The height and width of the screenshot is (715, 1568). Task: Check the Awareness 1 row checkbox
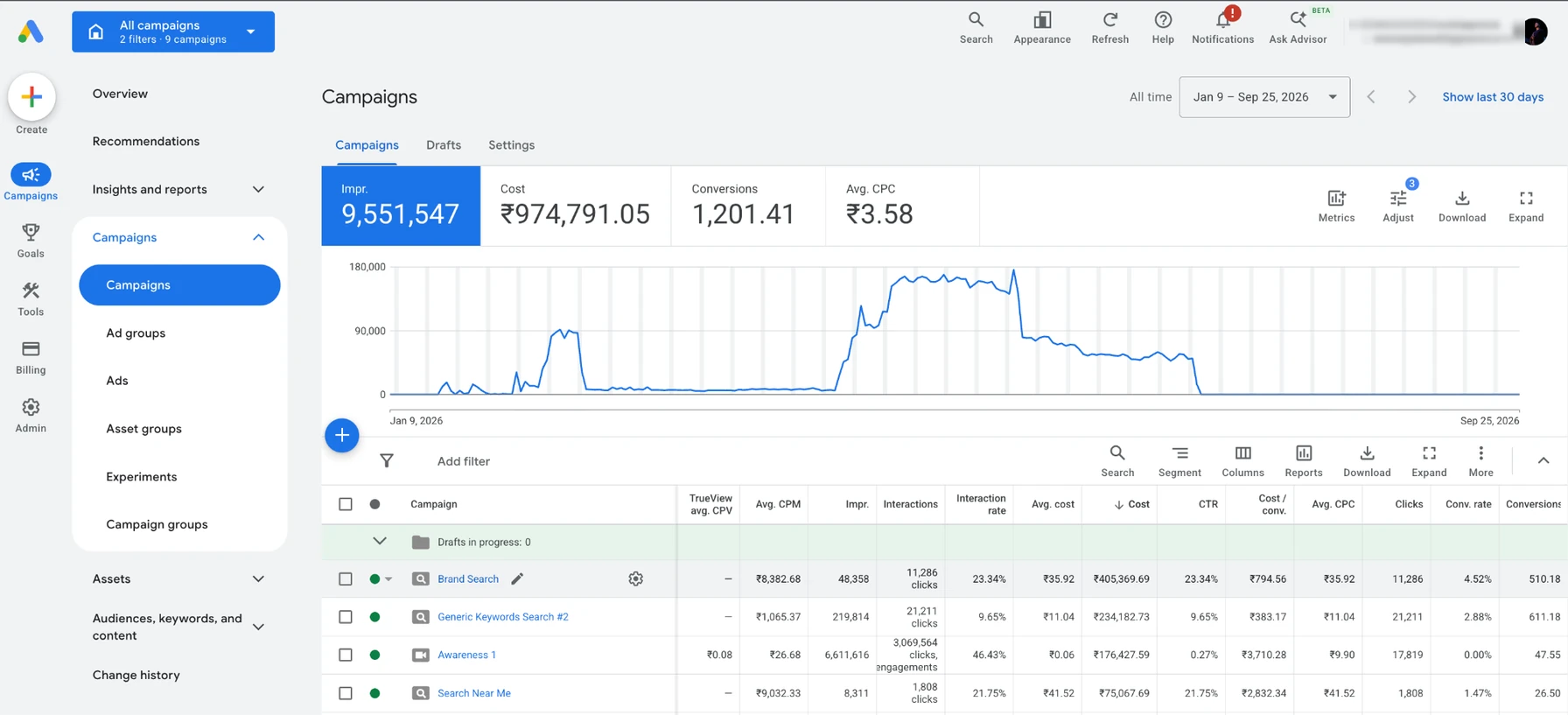pyautogui.click(x=346, y=655)
